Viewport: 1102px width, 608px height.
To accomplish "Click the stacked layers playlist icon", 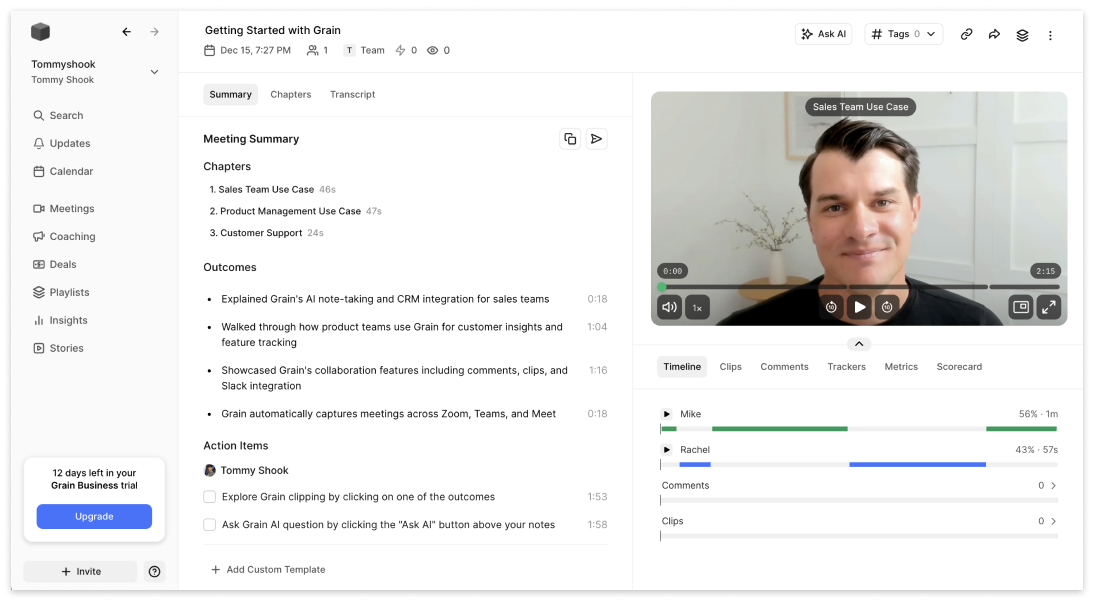I will click(x=1023, y=35).
